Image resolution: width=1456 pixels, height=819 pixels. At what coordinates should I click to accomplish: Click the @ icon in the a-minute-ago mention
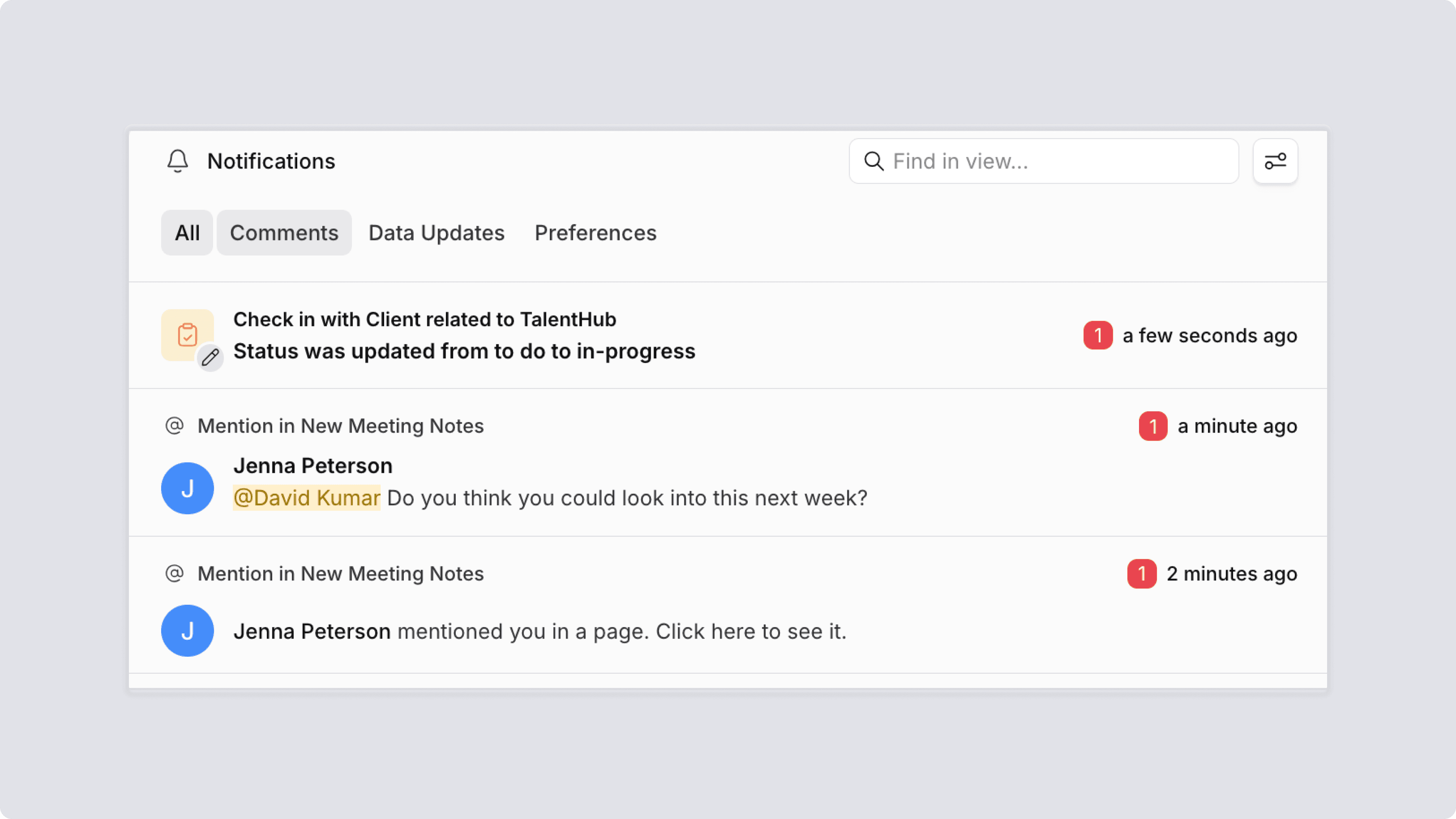175,425
